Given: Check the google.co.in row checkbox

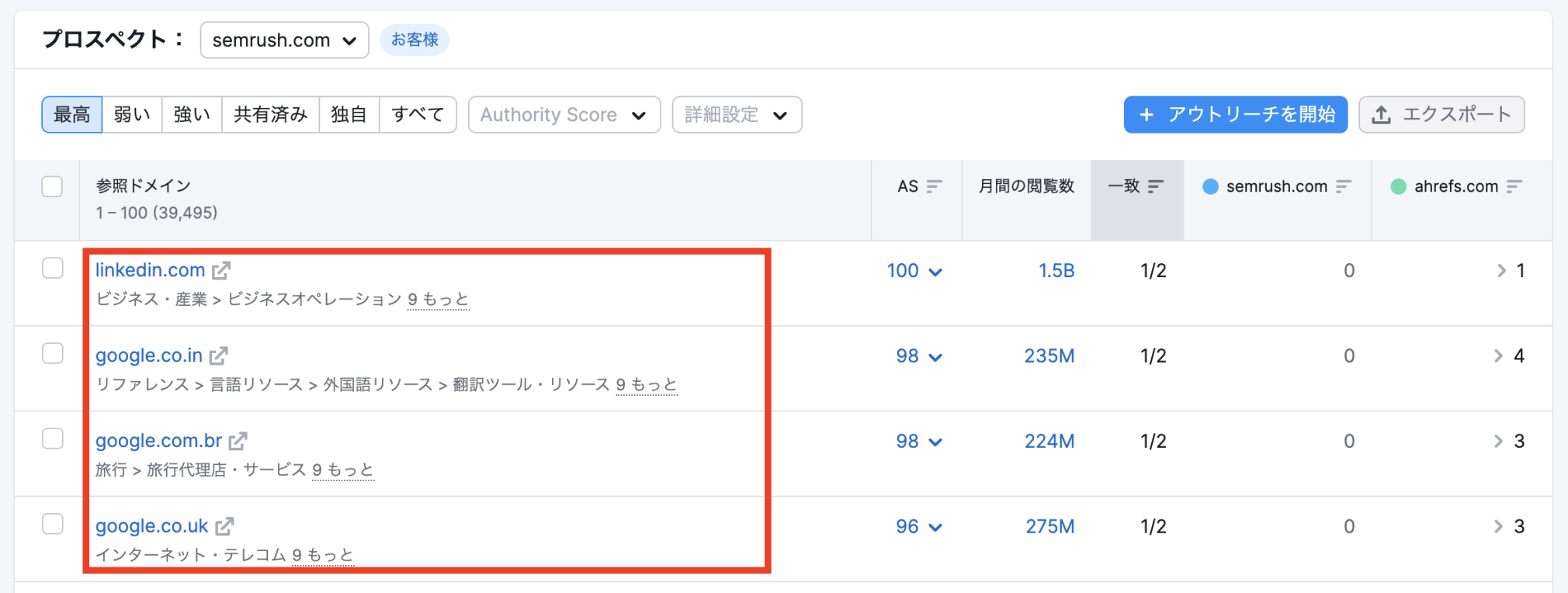Looking at the screenshot, I should [52, 353].
